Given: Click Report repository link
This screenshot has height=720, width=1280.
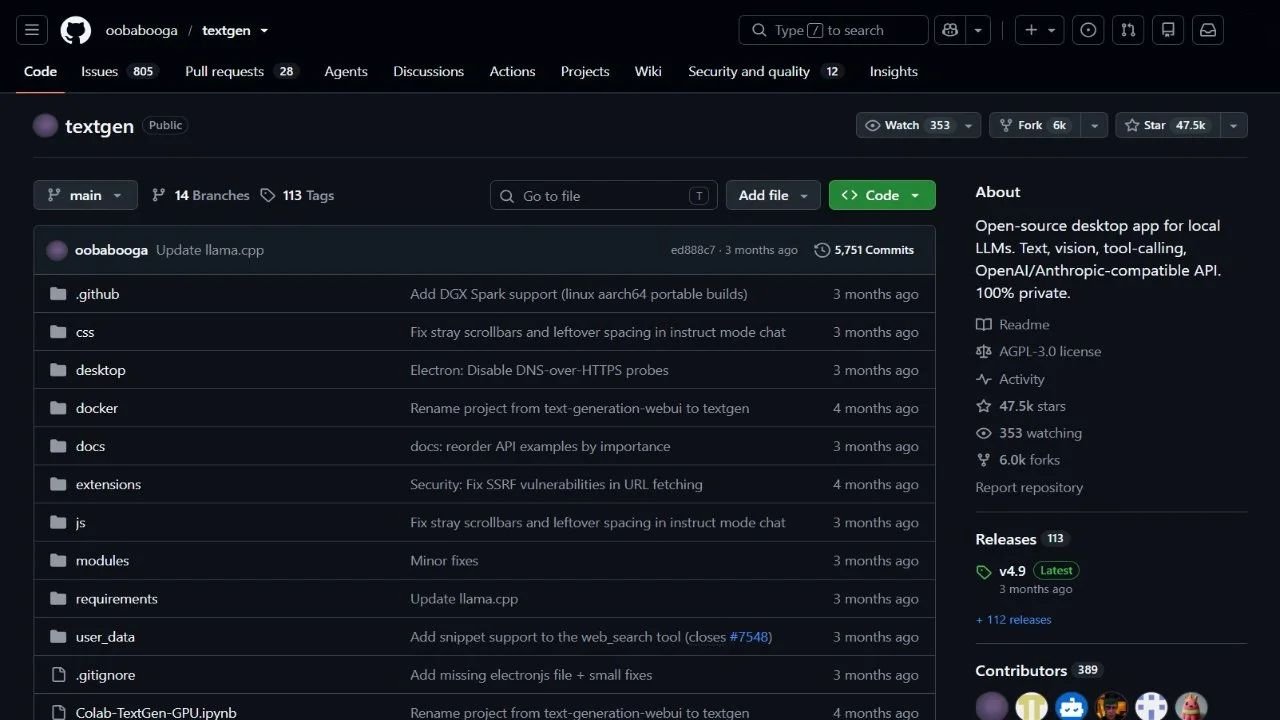Looking at the screenshot, I should [1029, 487].
